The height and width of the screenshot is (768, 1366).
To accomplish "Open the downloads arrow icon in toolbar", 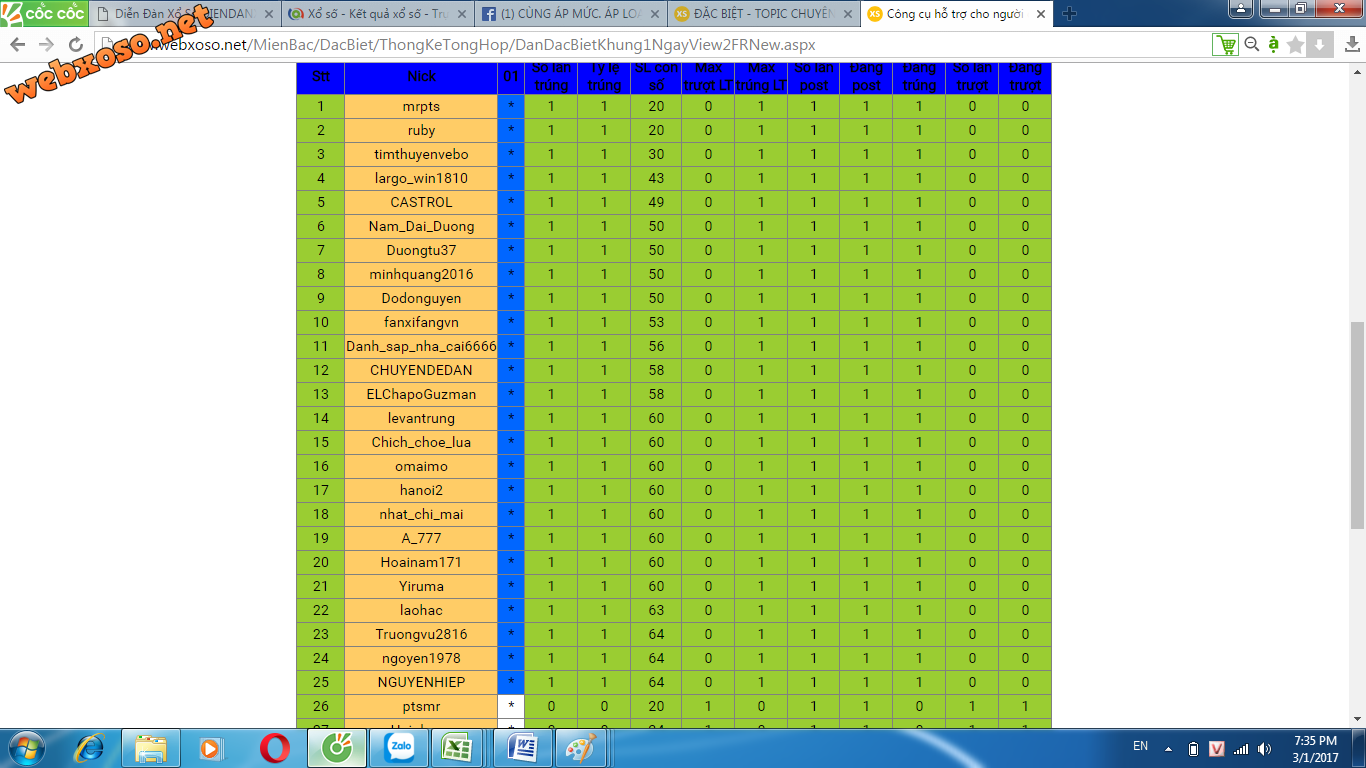I will [x=1319, y=45].
